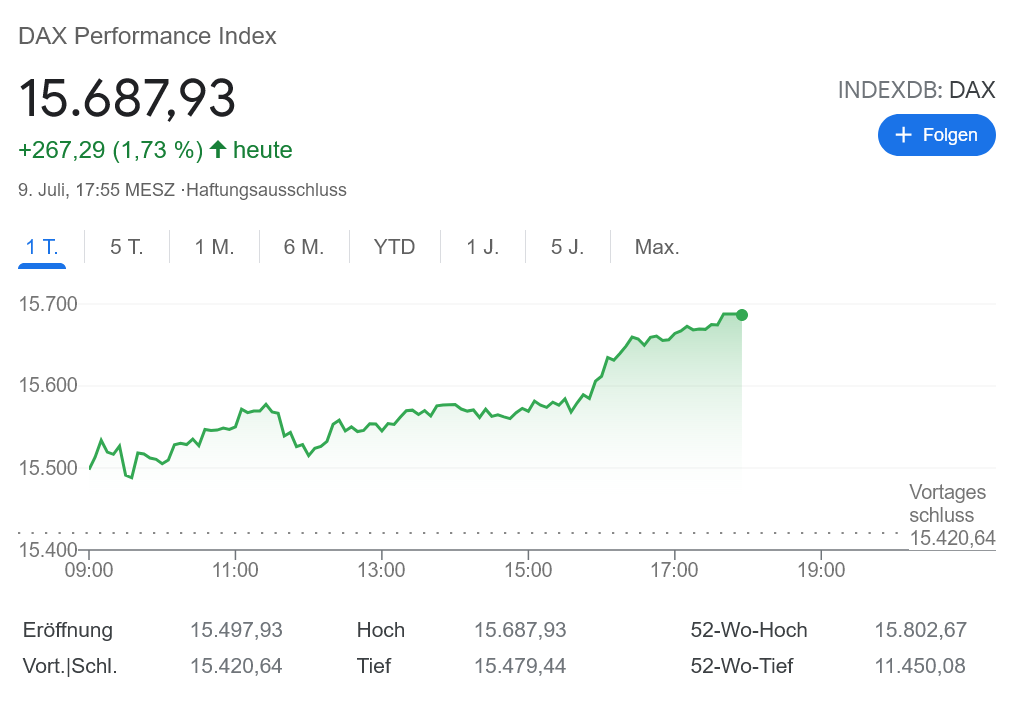Click the 15.687,93 index price

point(127,98)
